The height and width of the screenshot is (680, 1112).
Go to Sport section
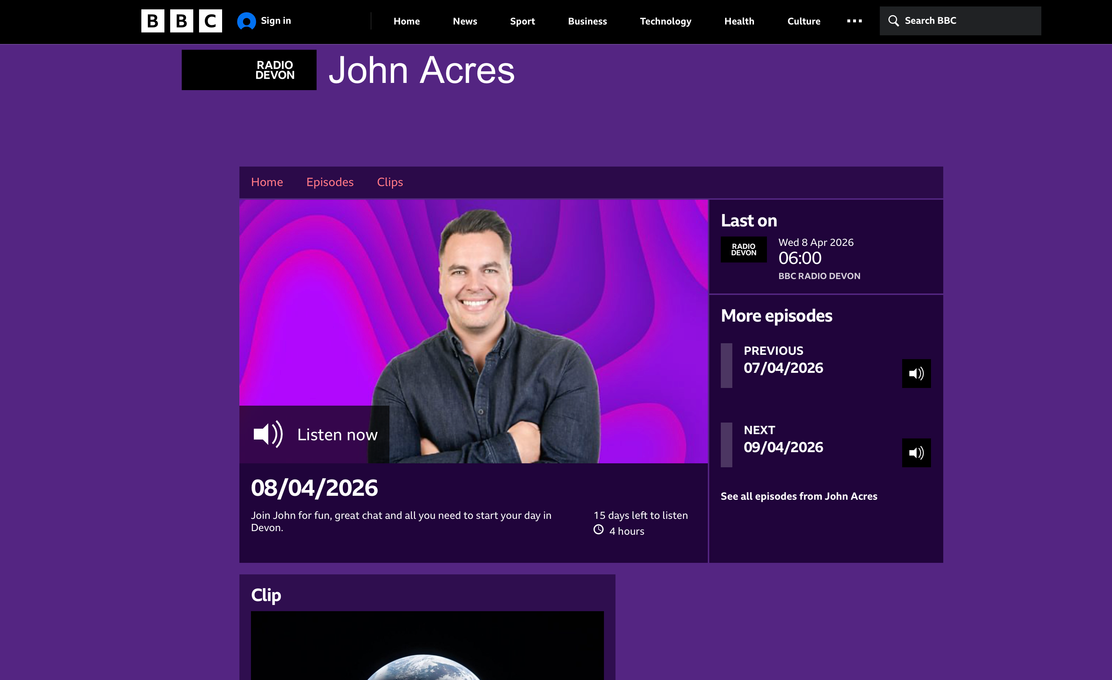[x=522, y=21]
